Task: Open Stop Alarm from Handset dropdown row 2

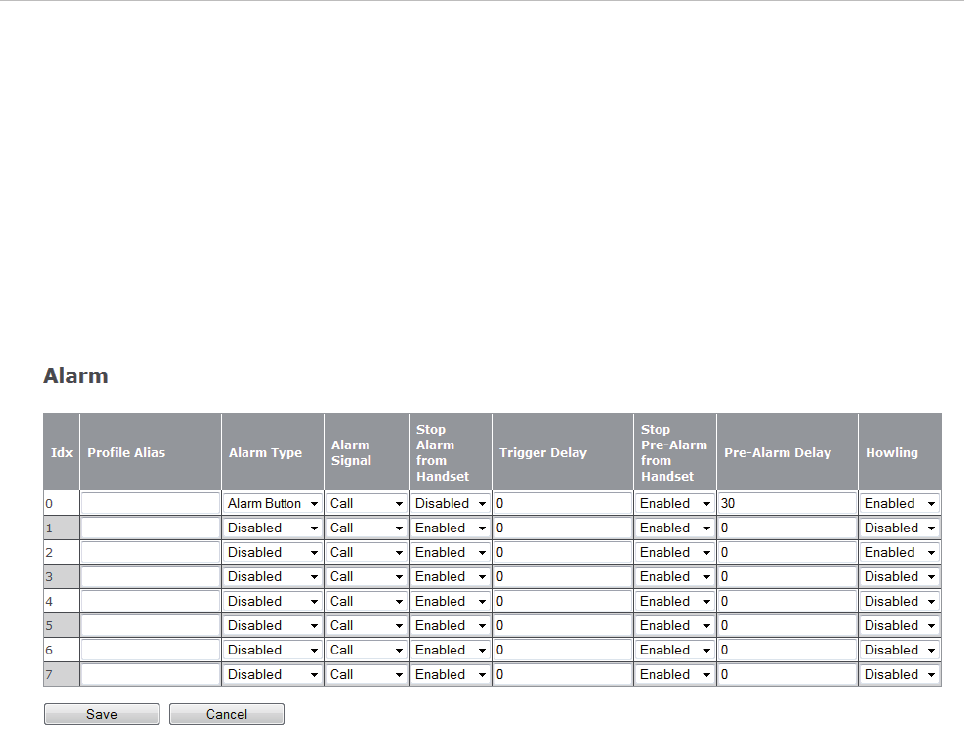Action: (x=451, y=553)
